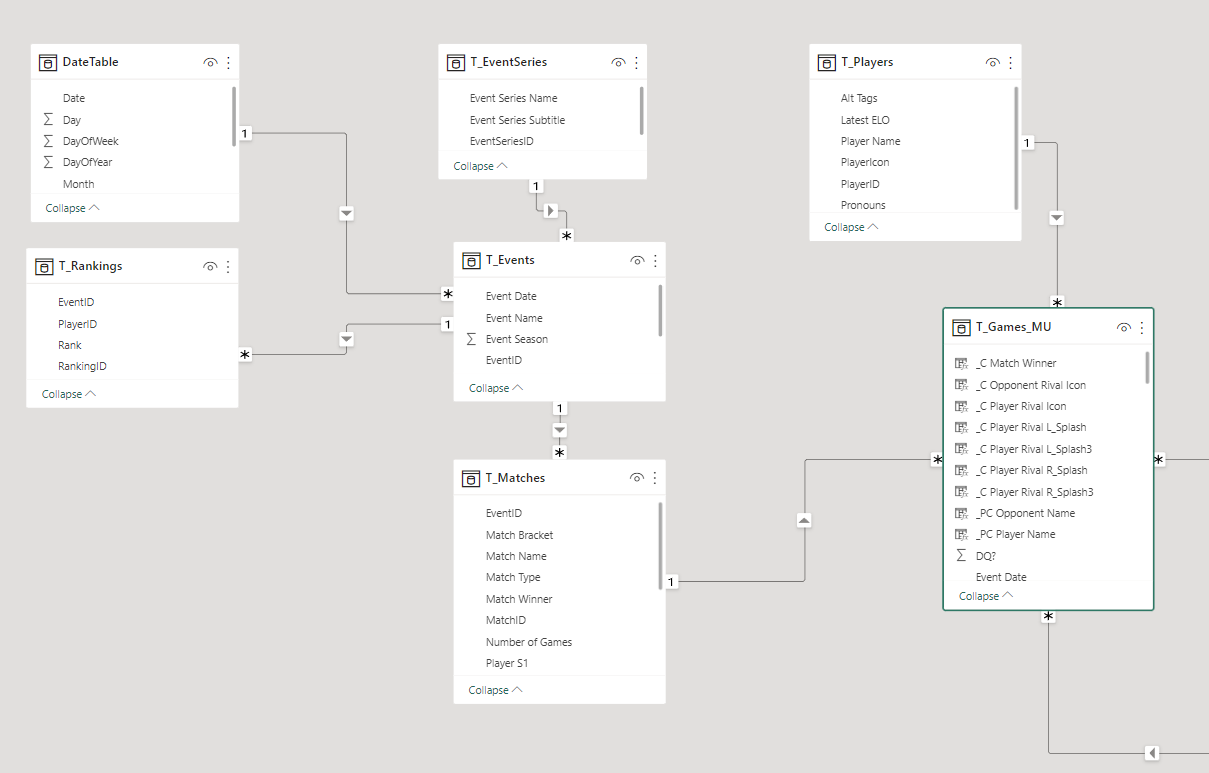Screen dimensions: 1209x773
Task: Click sigma icon beside DayOfYear field
Action: (x=48, y=162)
